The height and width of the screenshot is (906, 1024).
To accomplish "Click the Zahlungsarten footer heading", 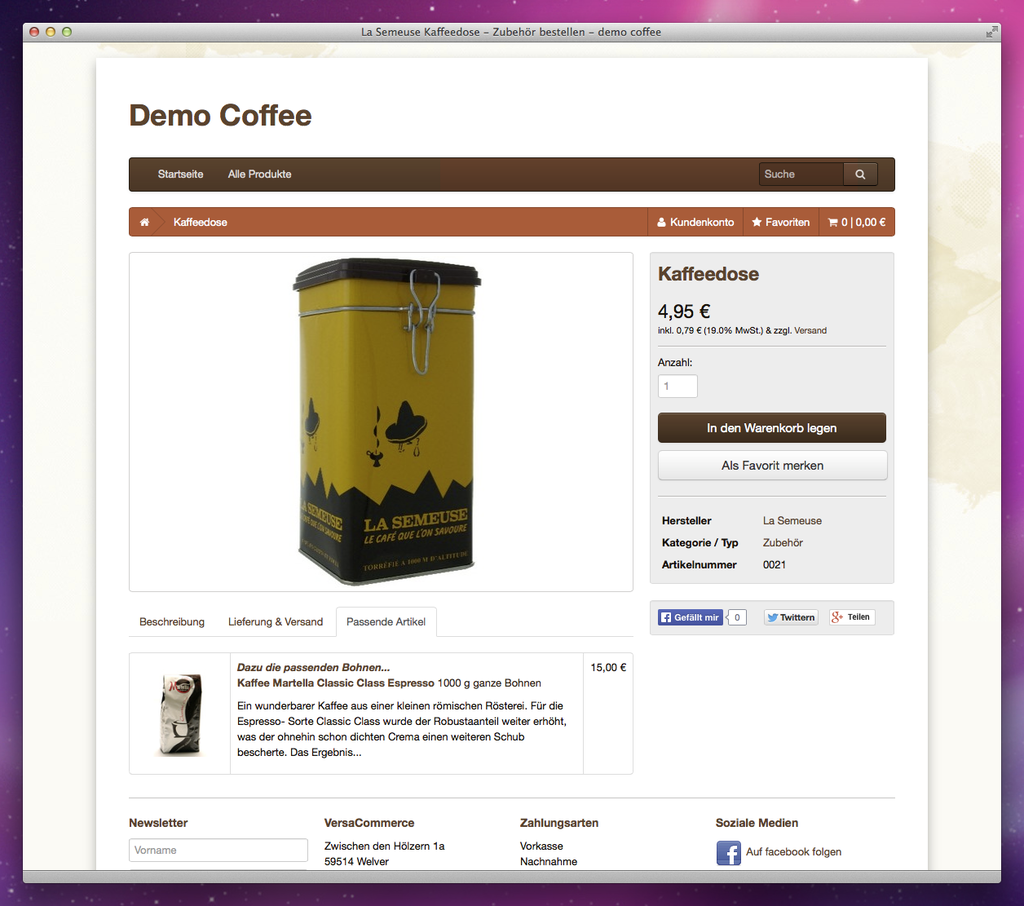I will [x=559, y=823].
